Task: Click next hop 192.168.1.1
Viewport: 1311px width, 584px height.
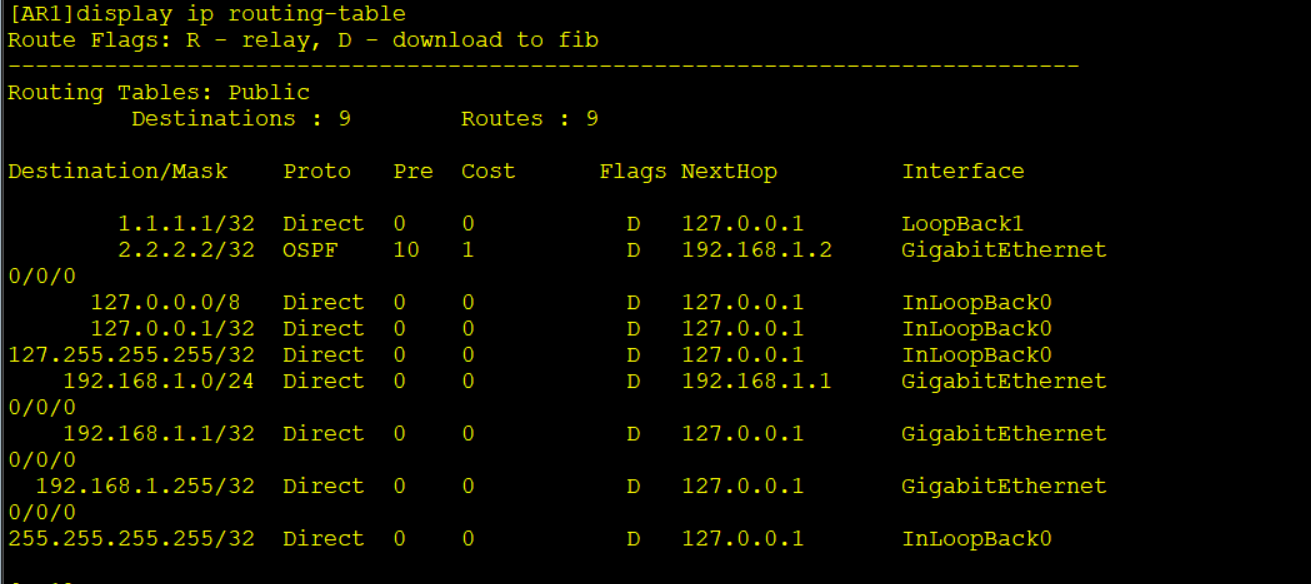Action: [756, 381]
